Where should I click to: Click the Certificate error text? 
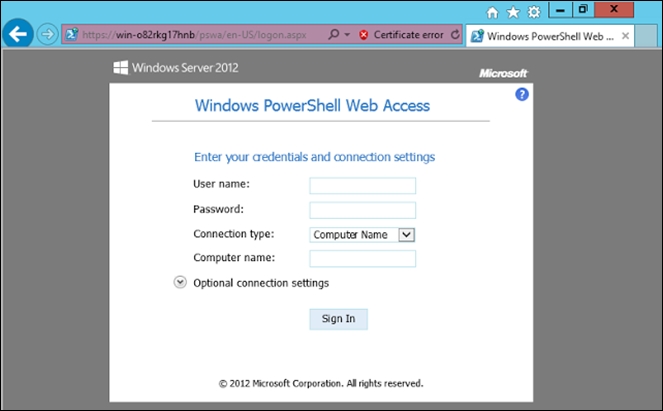pyautogui.click(x=408, y=35)
